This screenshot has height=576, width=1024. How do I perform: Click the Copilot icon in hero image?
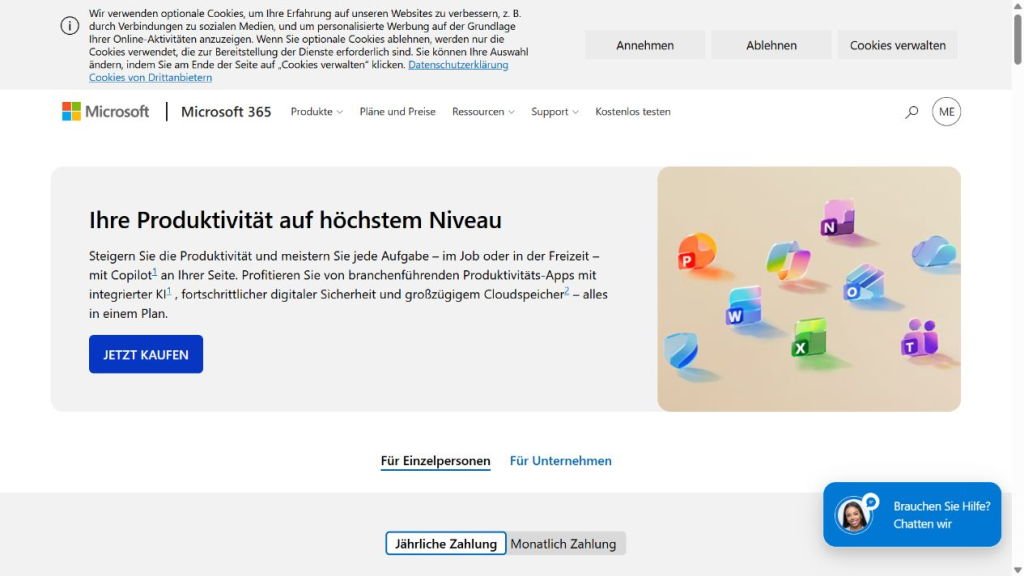pos(788,260)
